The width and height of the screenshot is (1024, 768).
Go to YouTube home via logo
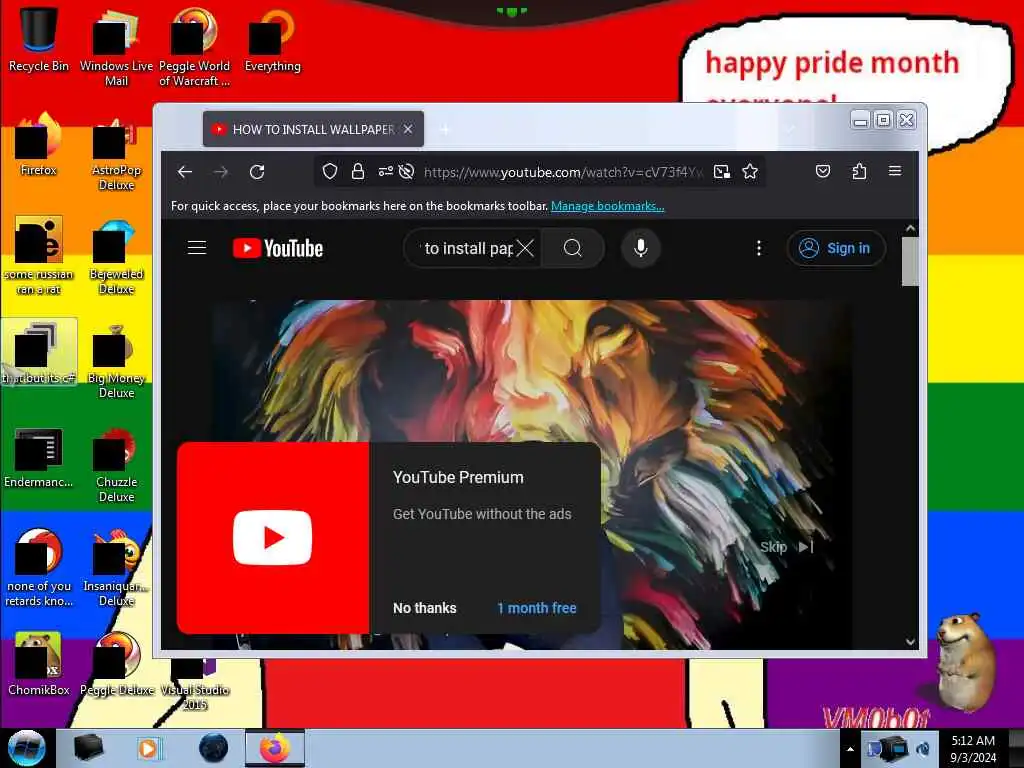pyautogui.click(x=278, y=248)
